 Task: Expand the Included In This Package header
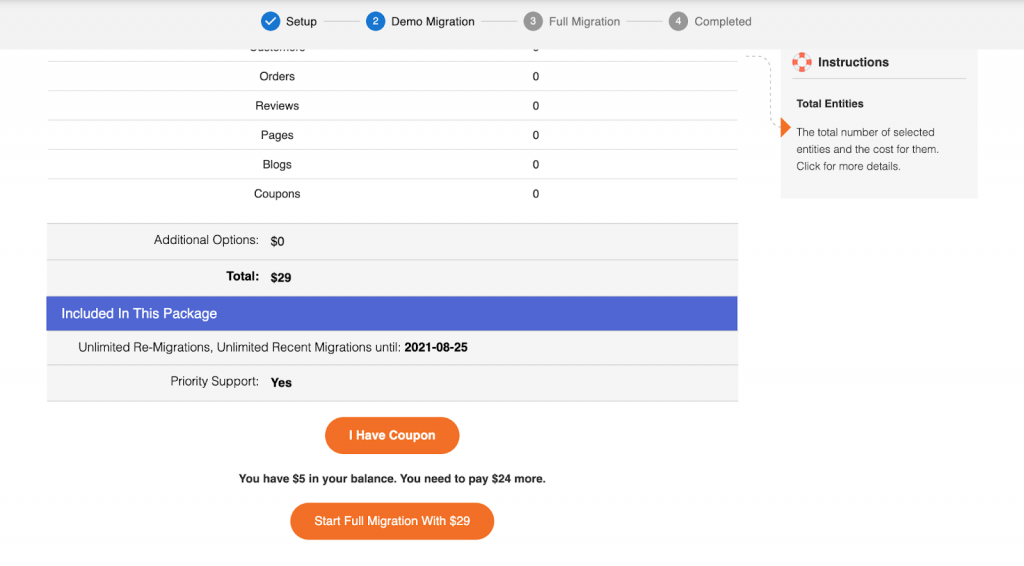coord(392,313)
